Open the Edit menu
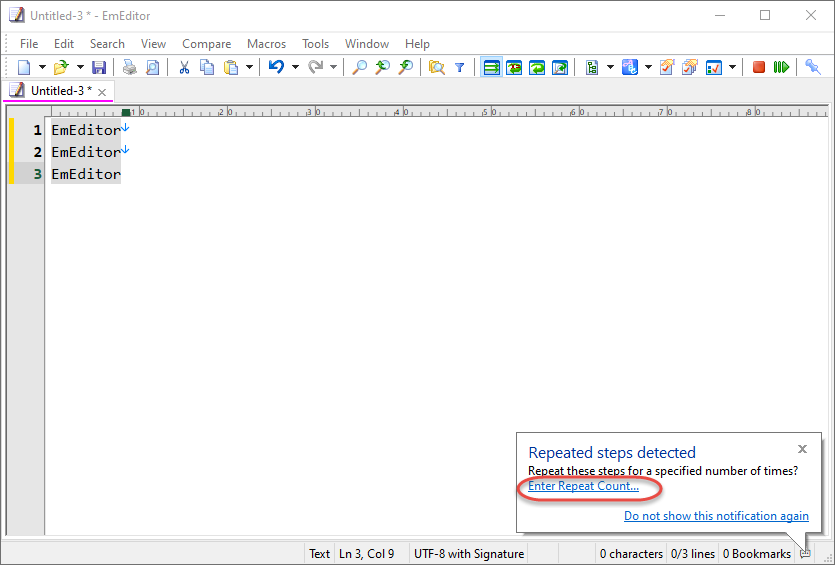835x565 pixels. pyautogui.click(x=64, y=44)
